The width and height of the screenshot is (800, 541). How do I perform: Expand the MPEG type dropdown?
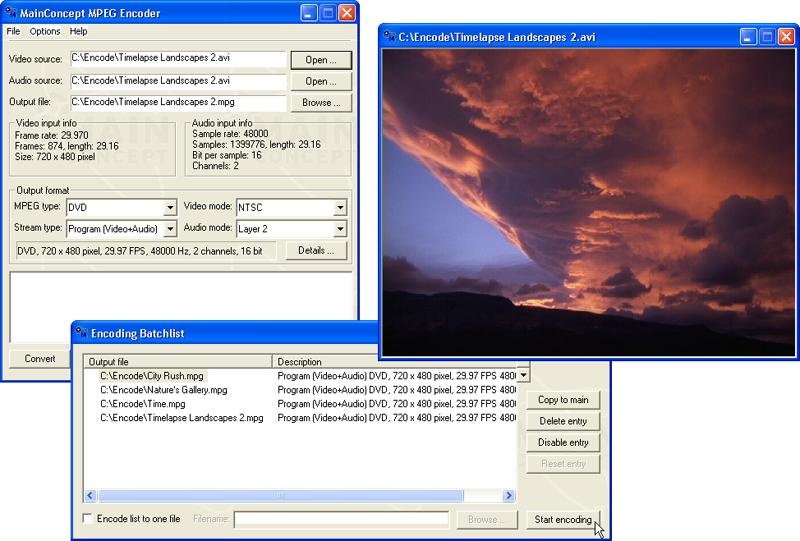tap(170, 208)
